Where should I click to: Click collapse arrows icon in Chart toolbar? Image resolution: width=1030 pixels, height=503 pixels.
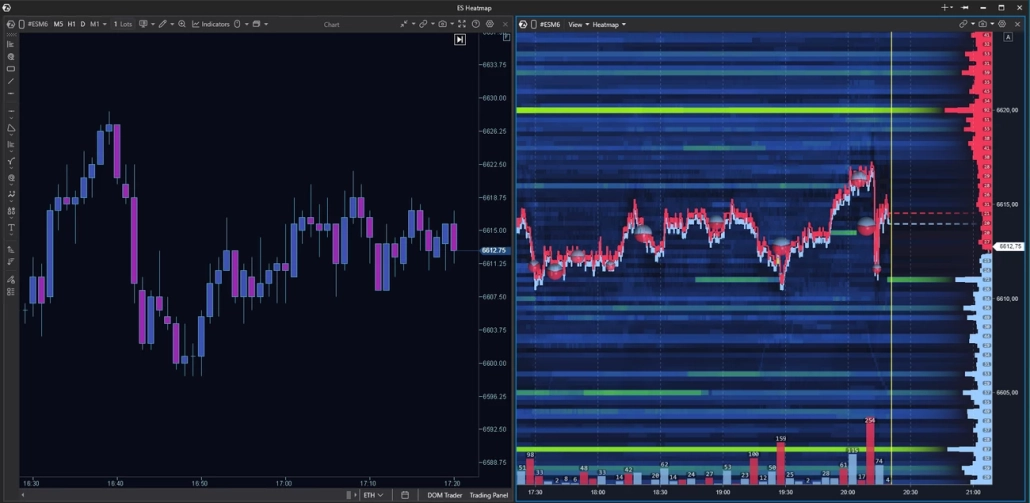[403, 24]
